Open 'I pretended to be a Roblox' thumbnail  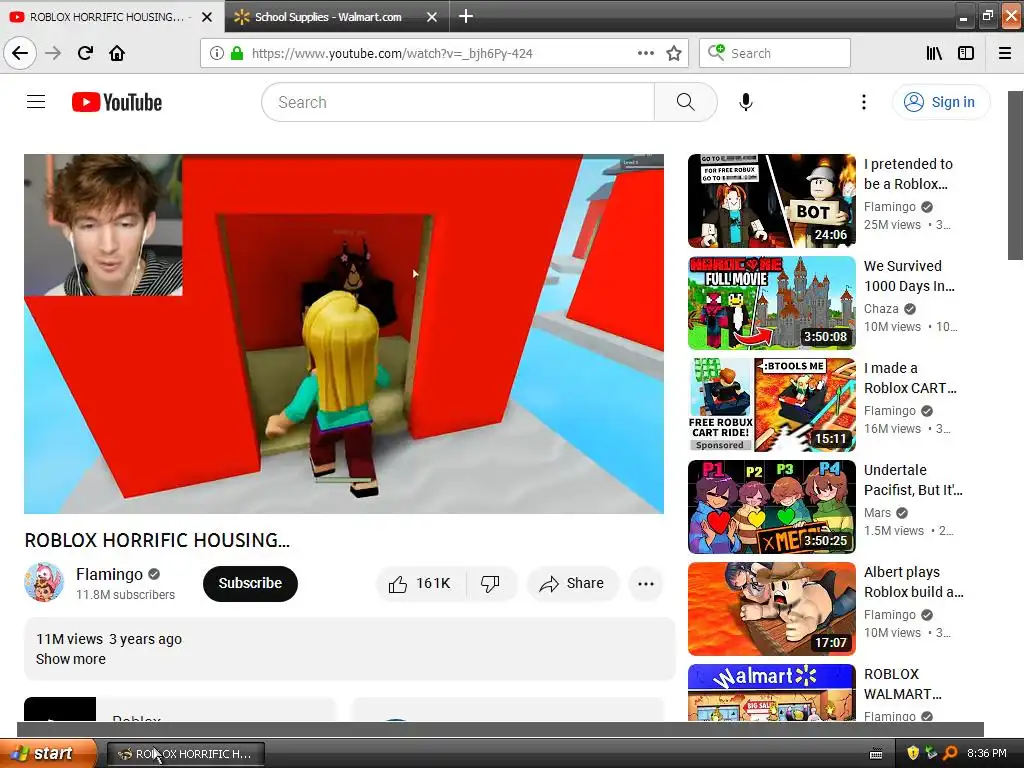click(771, 200)
